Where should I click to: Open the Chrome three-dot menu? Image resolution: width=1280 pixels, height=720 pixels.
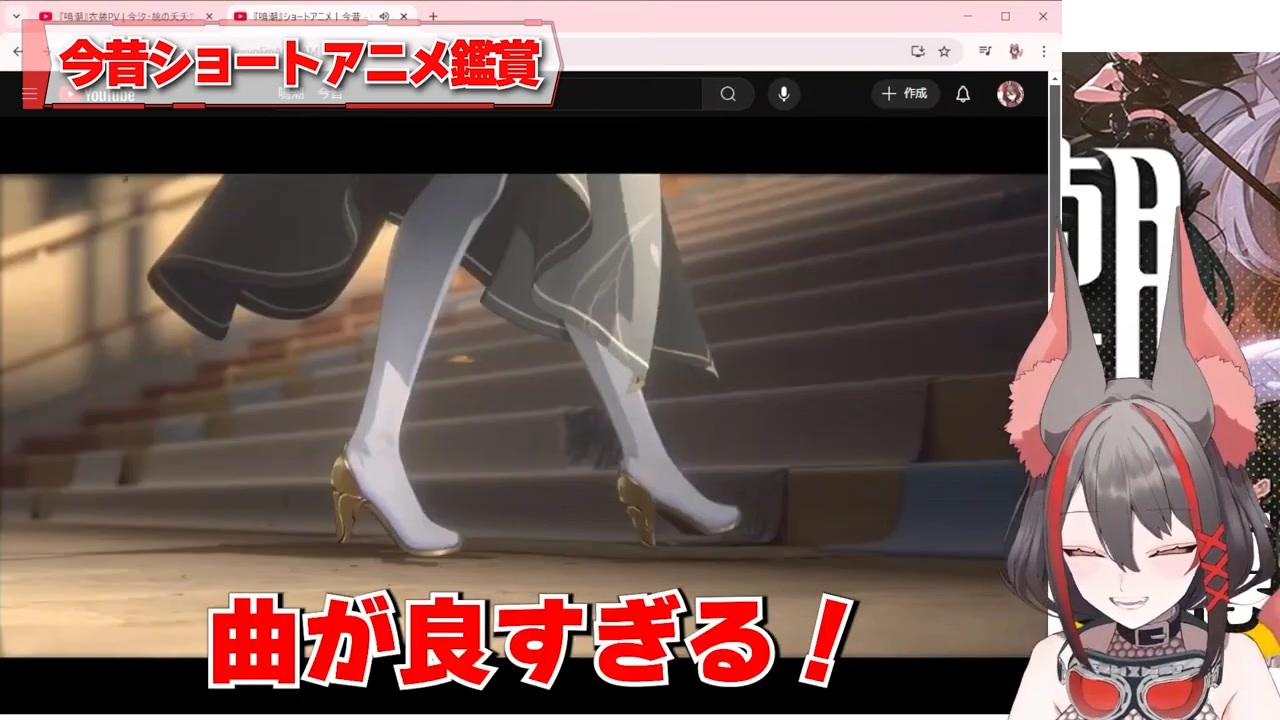[1043, 51]
